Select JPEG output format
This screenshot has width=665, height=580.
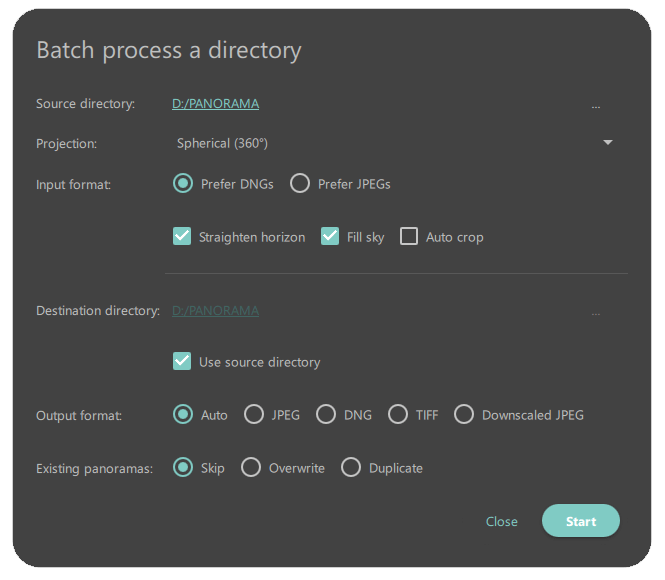pos(254,414)
